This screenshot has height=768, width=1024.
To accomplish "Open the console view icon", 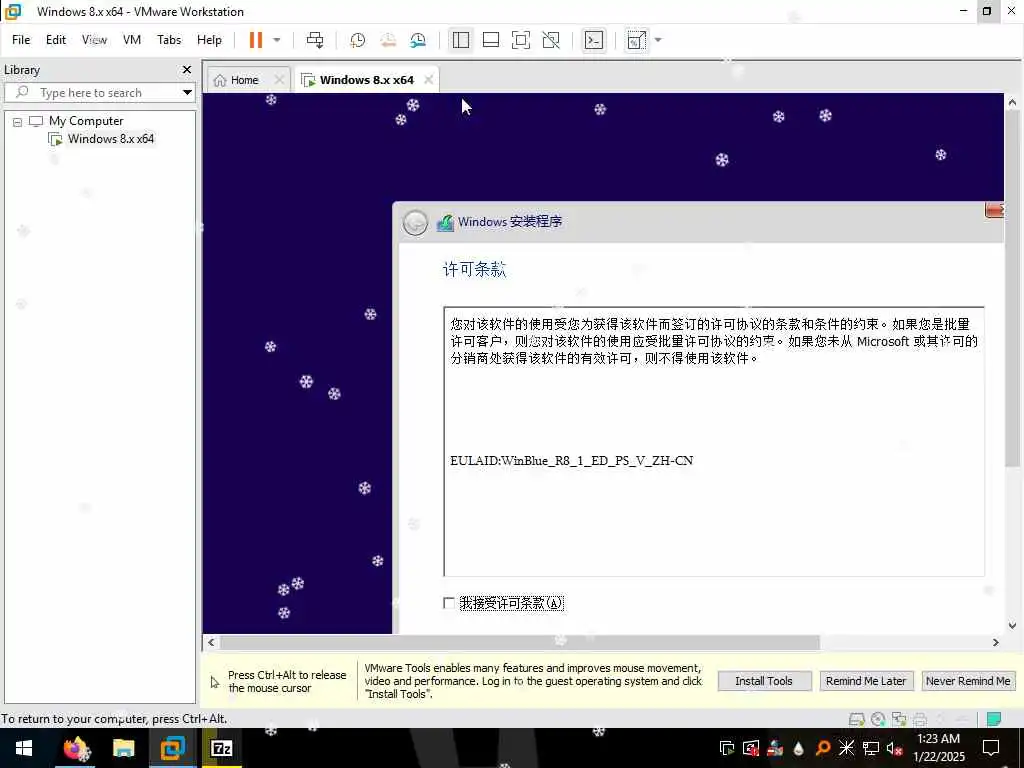I will point(593,40).
